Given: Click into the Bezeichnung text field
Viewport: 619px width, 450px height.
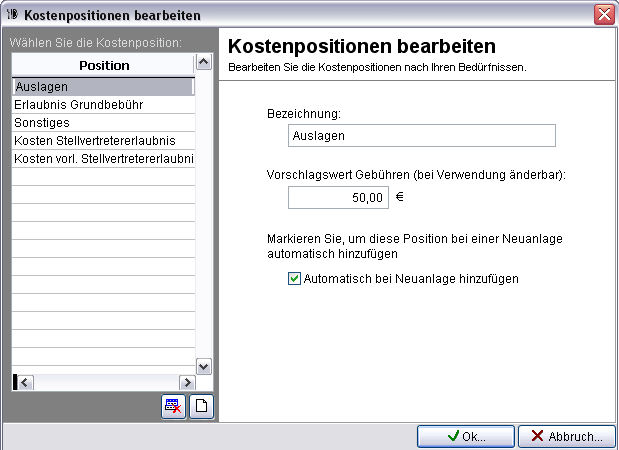Looking at the screenshot, I should pos(420,135).
